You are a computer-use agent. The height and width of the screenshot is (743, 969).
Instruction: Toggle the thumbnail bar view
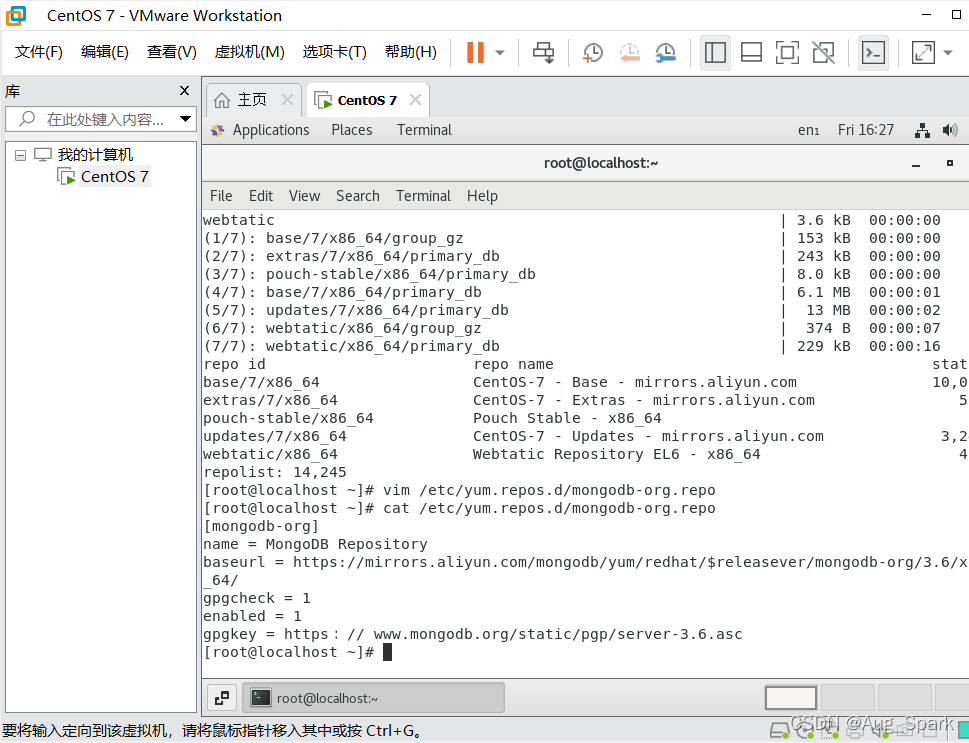point(751,53)
